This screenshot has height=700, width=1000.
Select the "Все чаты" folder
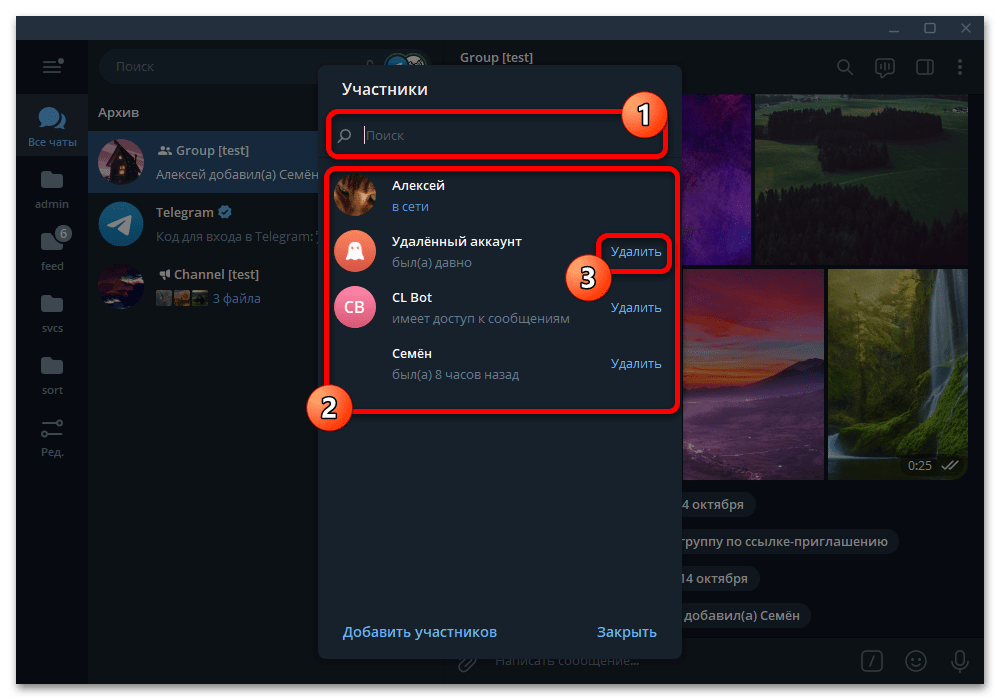tap(52, 127)
